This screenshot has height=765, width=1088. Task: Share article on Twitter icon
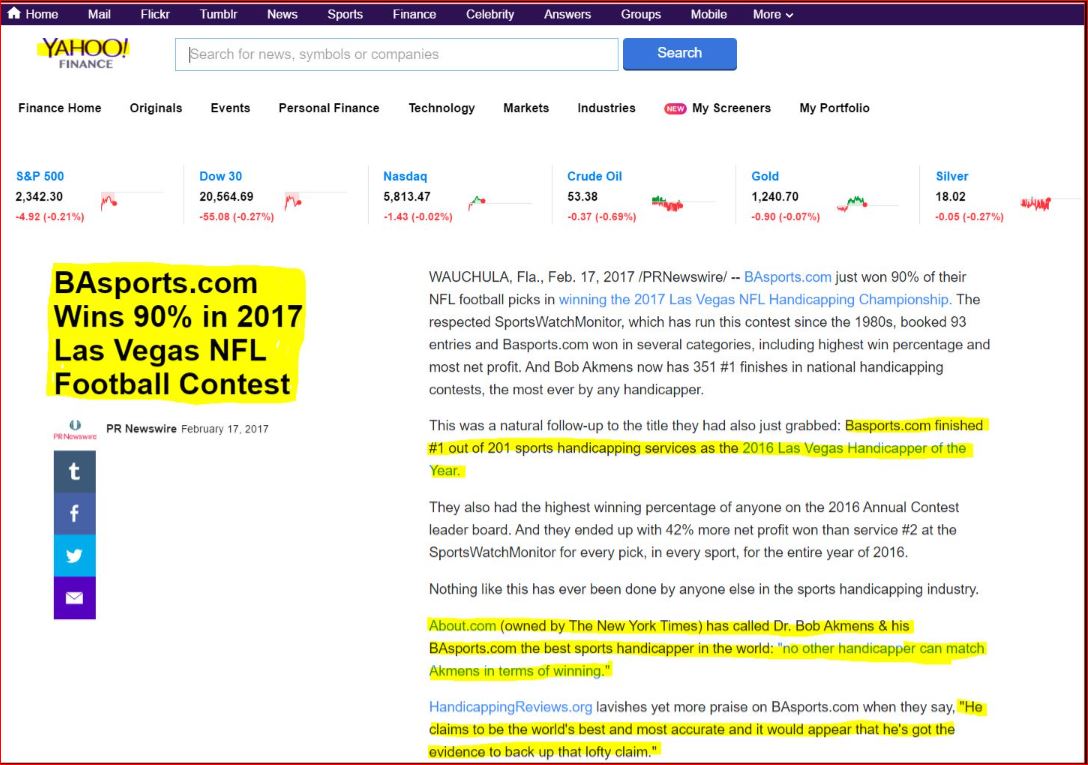(75, 555)
